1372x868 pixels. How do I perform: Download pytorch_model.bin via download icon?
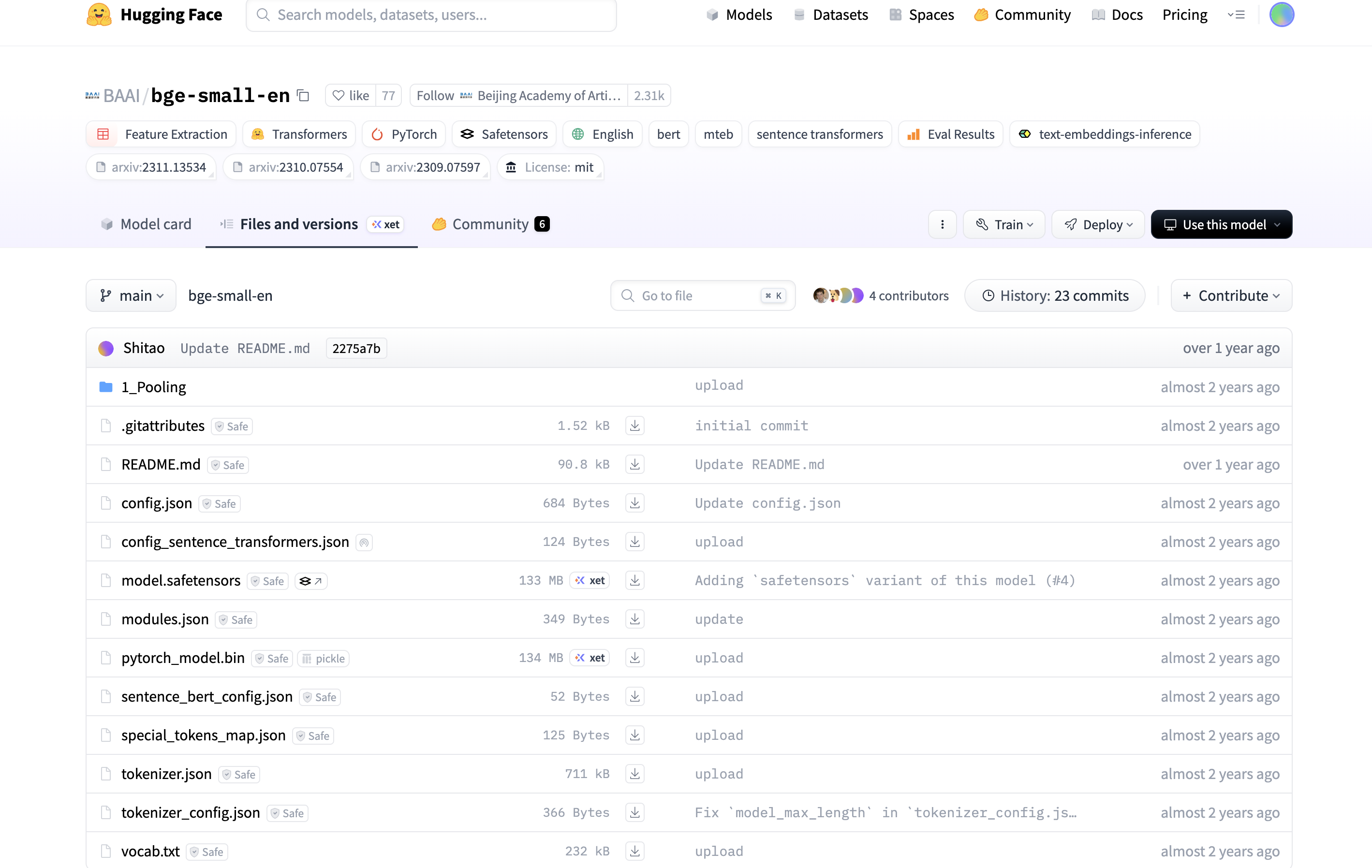pyautogui.click(x=634, y=658)
